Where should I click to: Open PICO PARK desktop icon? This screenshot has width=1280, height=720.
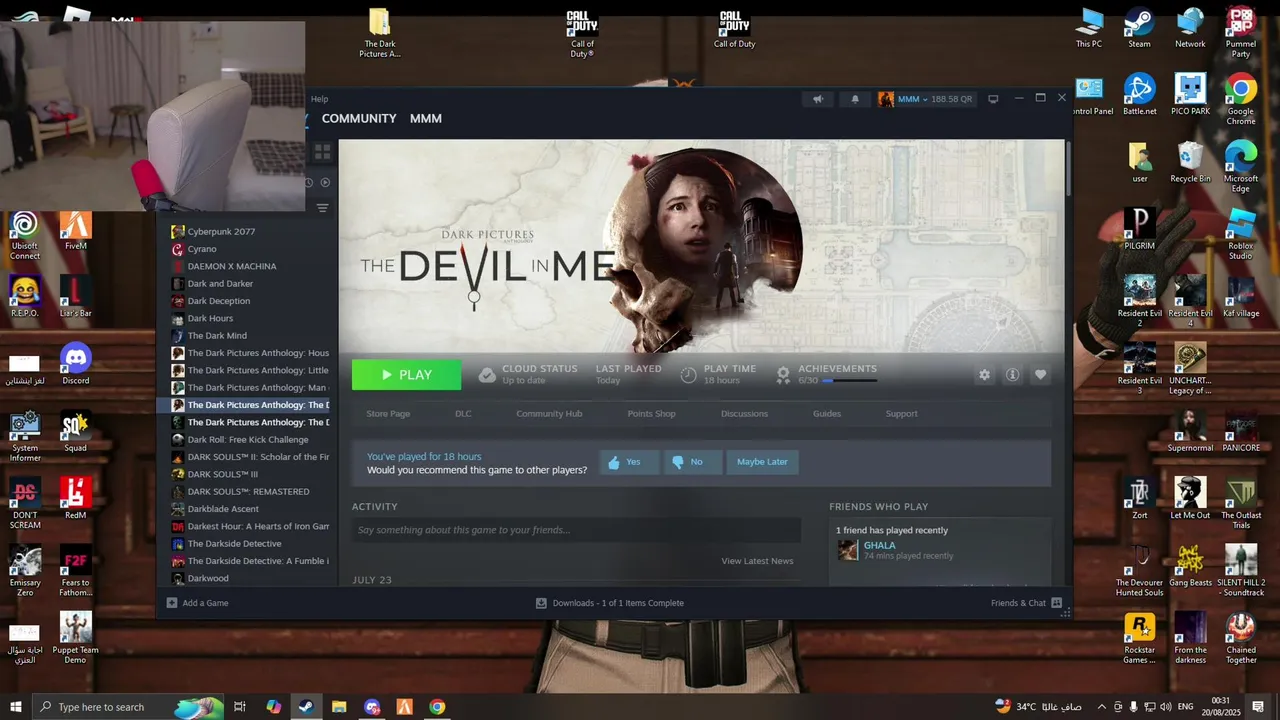click(1190, 95)
